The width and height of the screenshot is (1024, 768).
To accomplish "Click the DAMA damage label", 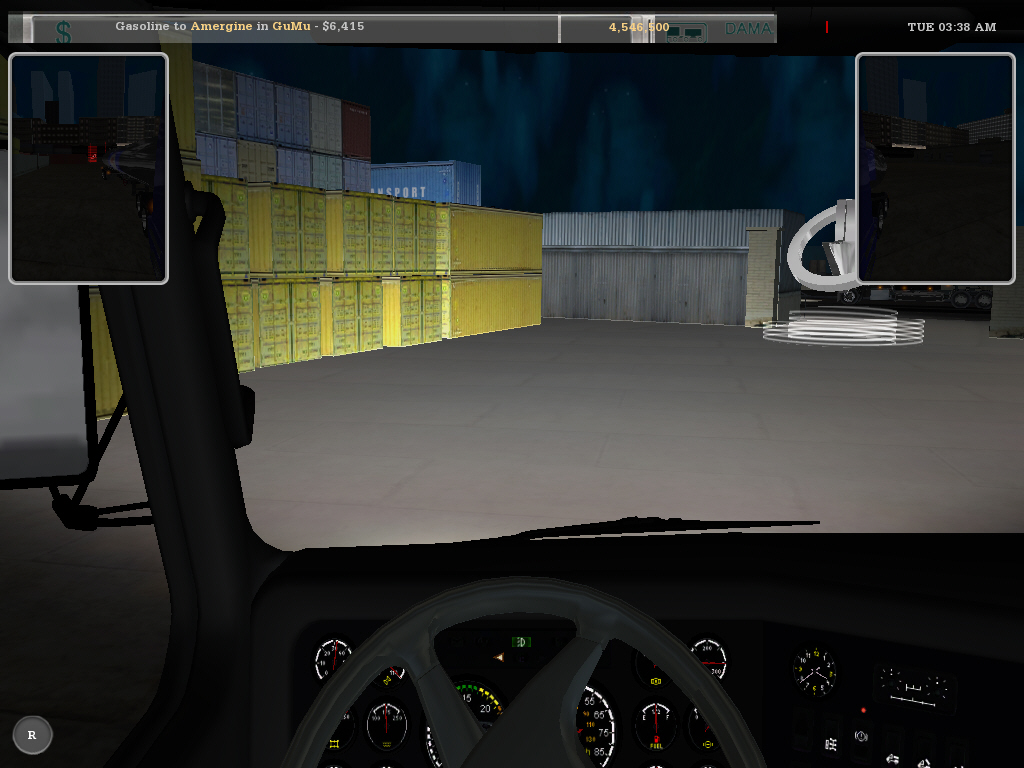I will (748, 29).
